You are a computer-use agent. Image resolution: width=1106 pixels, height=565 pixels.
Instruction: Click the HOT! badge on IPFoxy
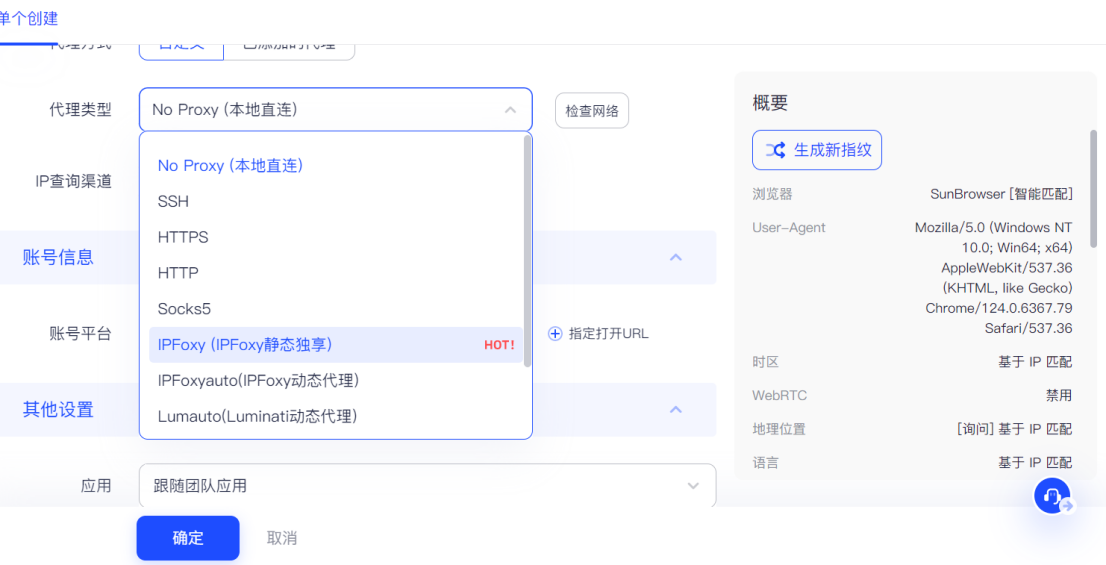499,345
